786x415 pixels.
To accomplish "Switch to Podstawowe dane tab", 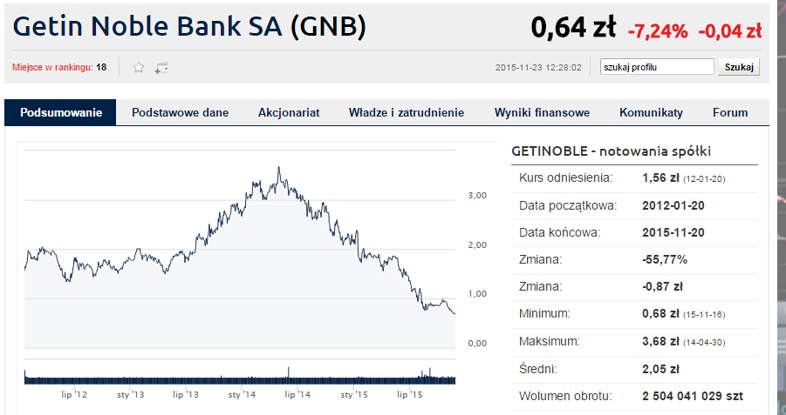I will 180,112.
